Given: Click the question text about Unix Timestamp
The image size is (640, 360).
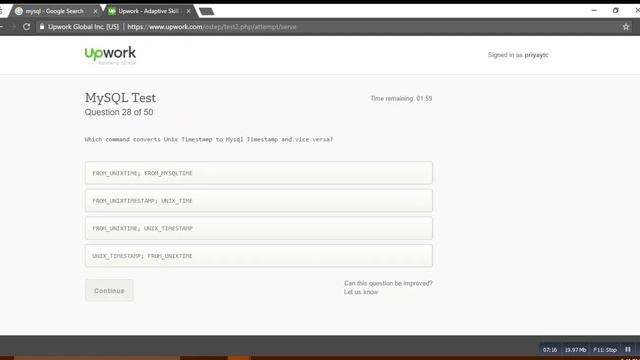Looking at the screenshot, I should (209, 140).
